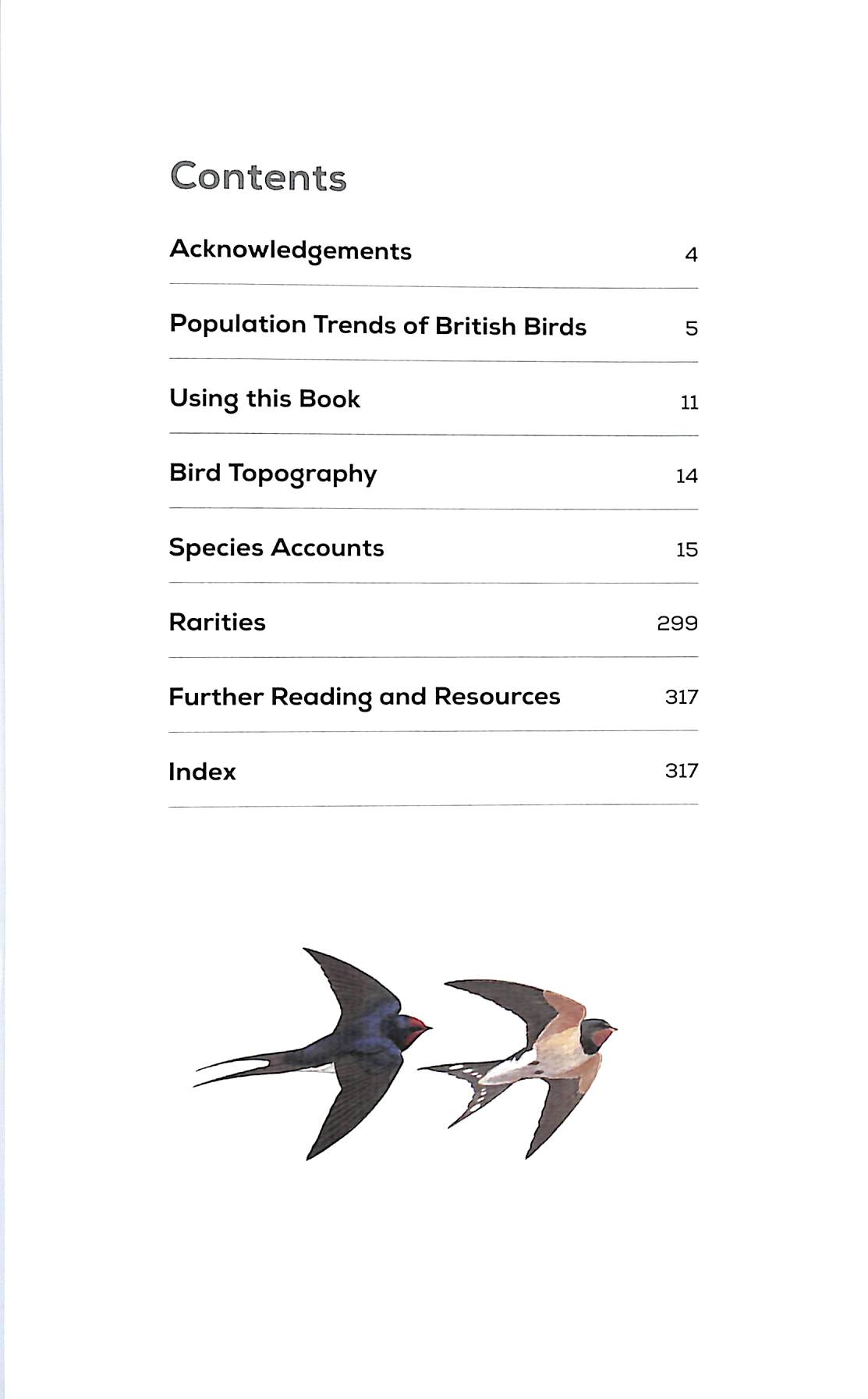Click the Contents heading
The image size is (868, 1399).
pyautogui.click(x=258, y=176)
